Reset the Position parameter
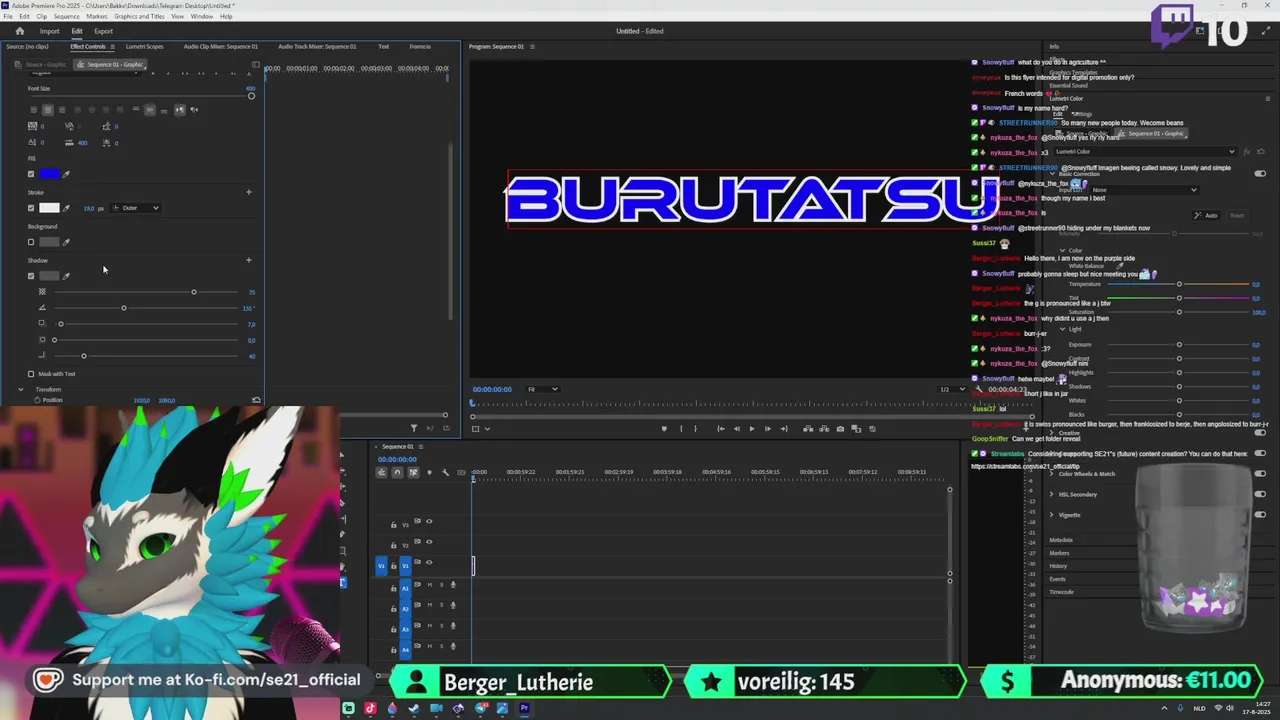Screen dimensions: 1280x720 pos(256,400)
